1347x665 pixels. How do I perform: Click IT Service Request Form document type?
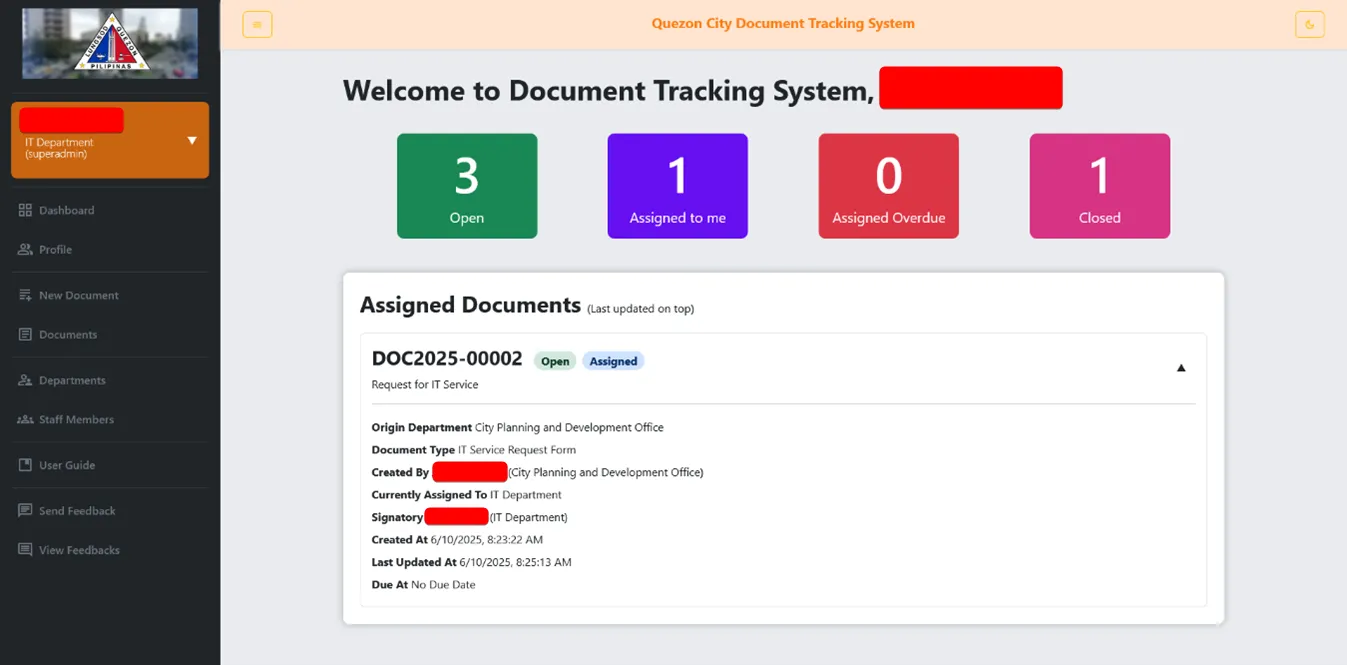(x=517, y=450)
